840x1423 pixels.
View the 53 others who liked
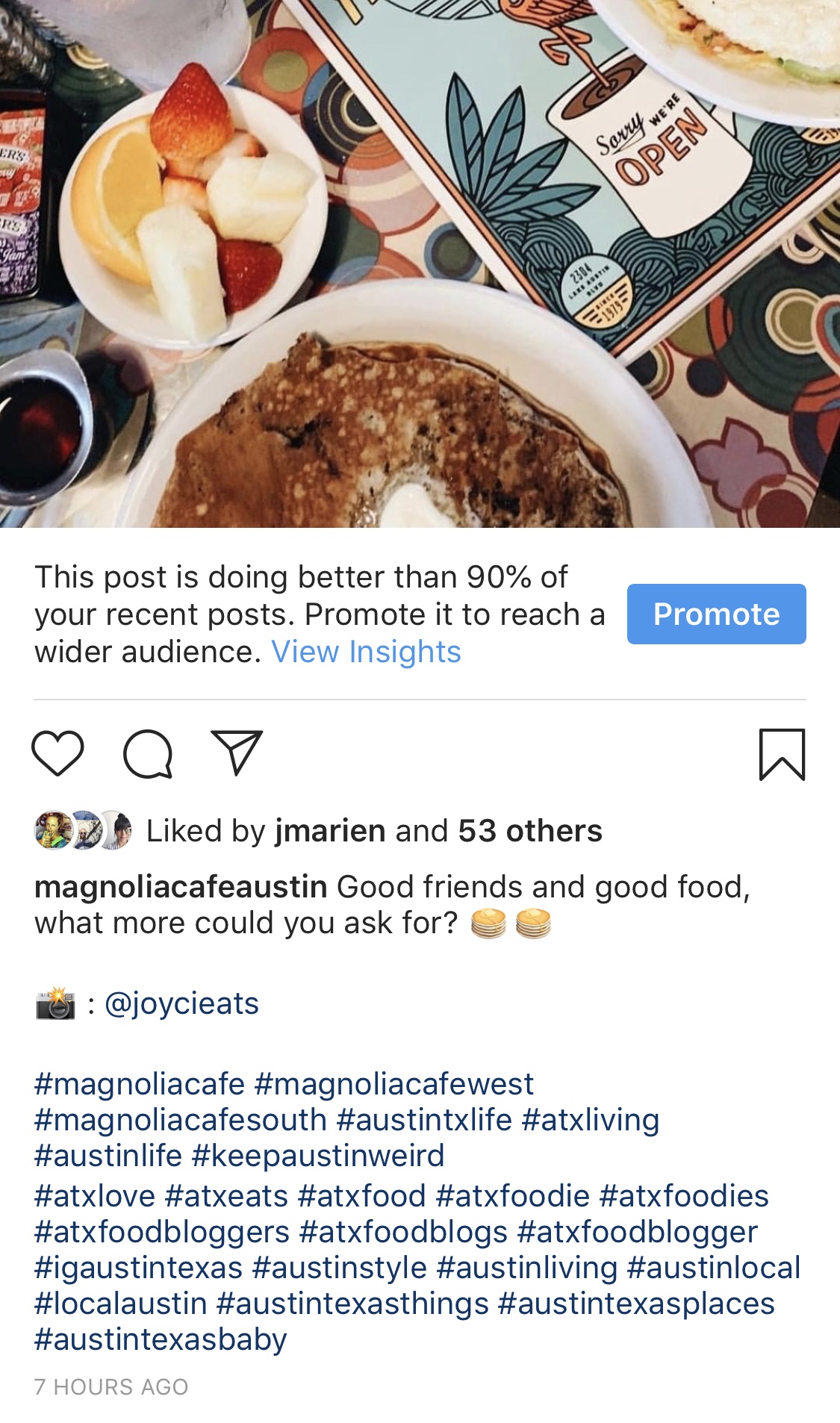(x=529, y=831)
